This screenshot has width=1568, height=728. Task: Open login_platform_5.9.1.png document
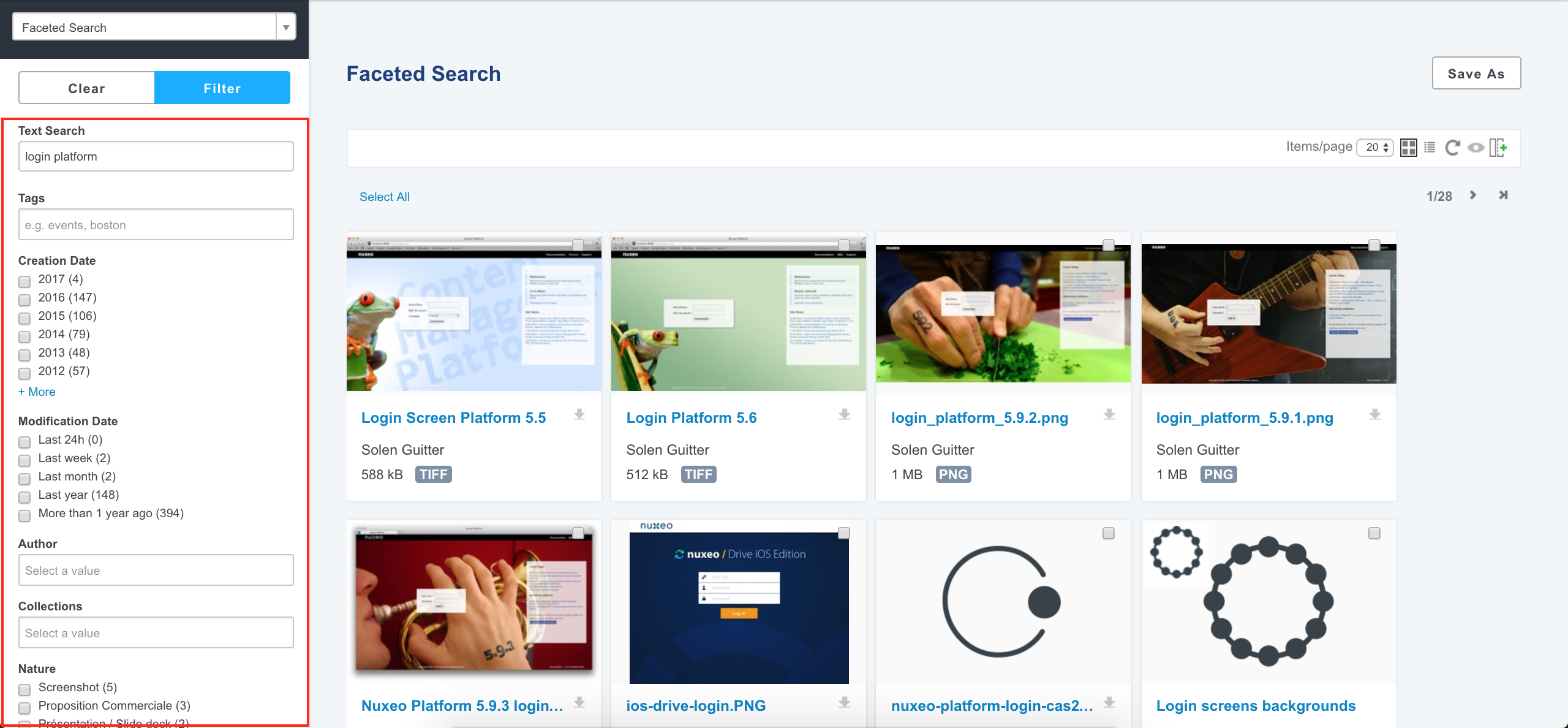click(x=1245, y=418)
